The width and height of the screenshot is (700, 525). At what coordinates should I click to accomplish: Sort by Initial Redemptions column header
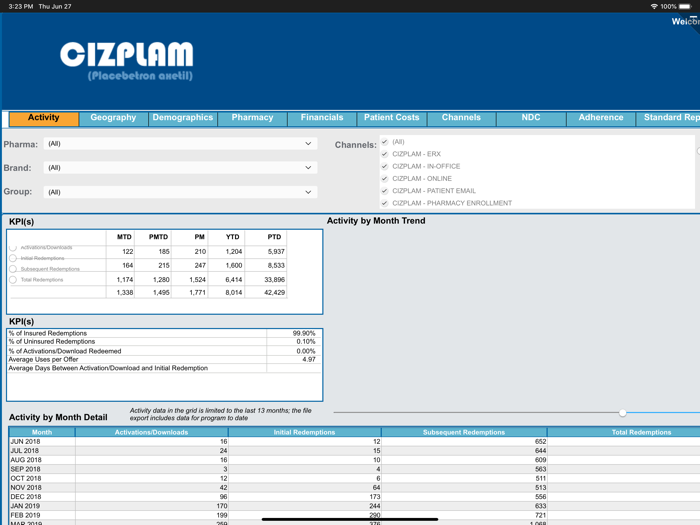[304, 432]
